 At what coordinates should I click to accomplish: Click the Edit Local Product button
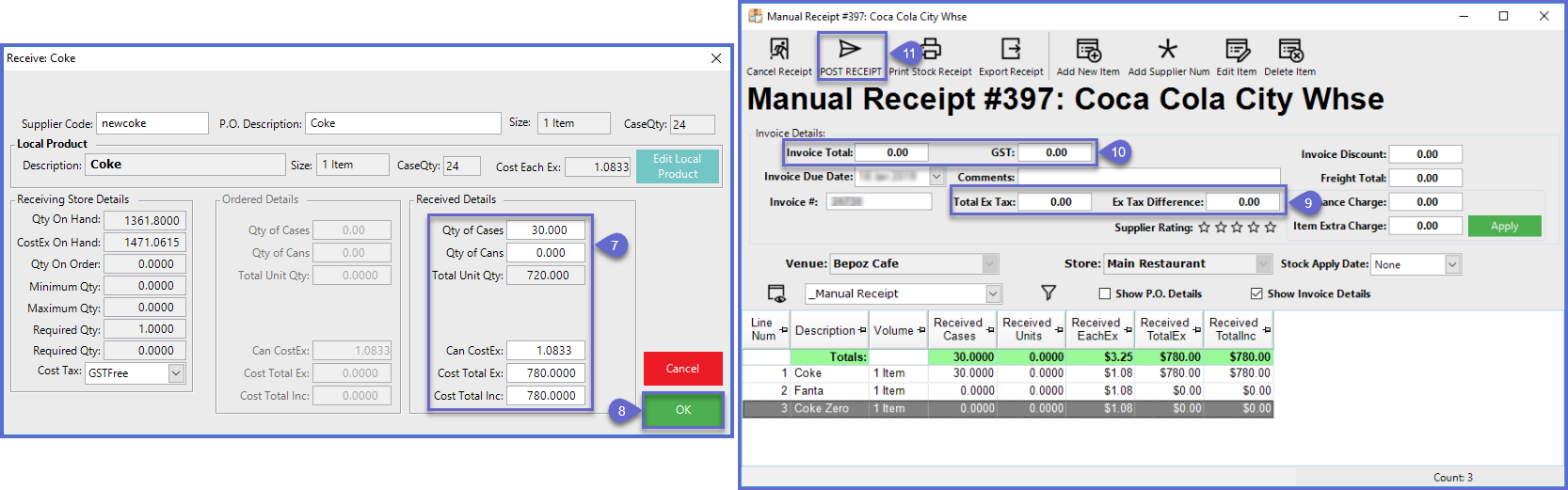pos(678,166)
